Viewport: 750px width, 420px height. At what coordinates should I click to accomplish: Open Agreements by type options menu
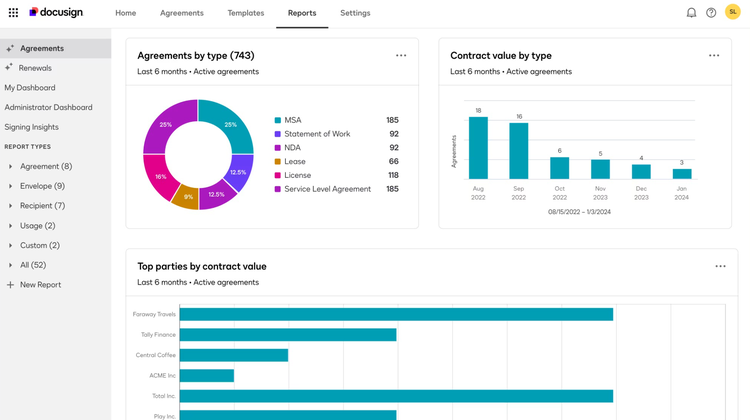(401, 55)
